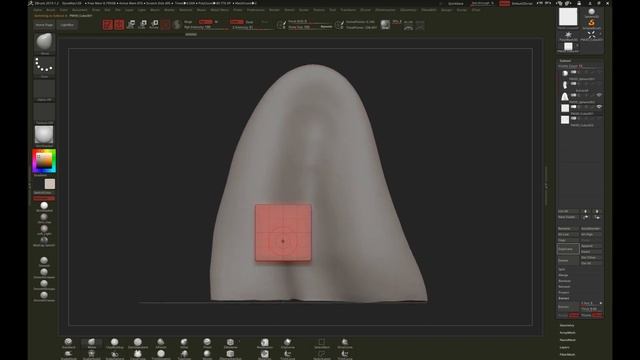The width and height of the screenshot is (640, 360).
Task: Pick a hue in the color picker square
Action: pos(44,160)
